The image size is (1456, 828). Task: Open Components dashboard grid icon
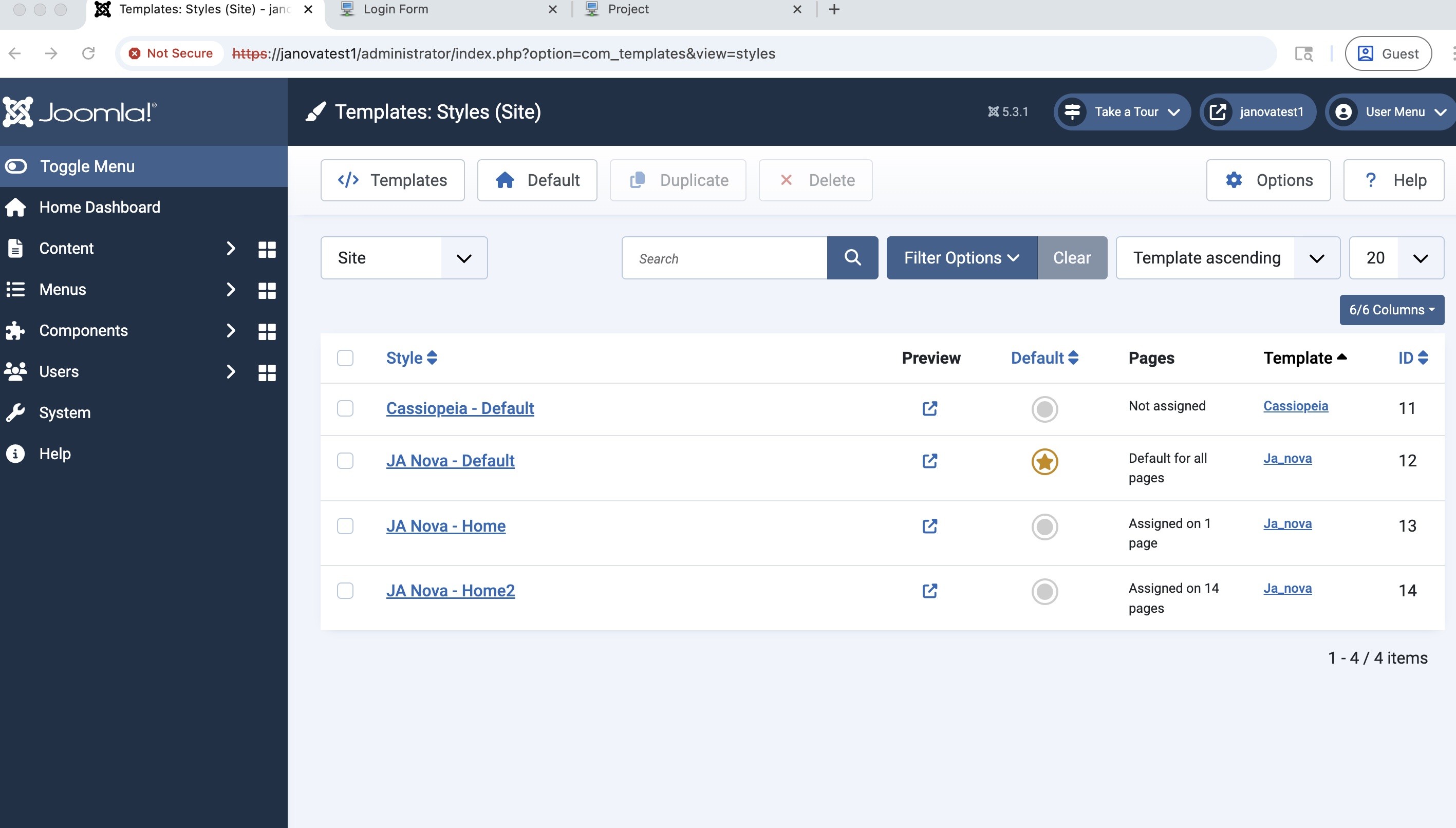click(x=267, y=331)
